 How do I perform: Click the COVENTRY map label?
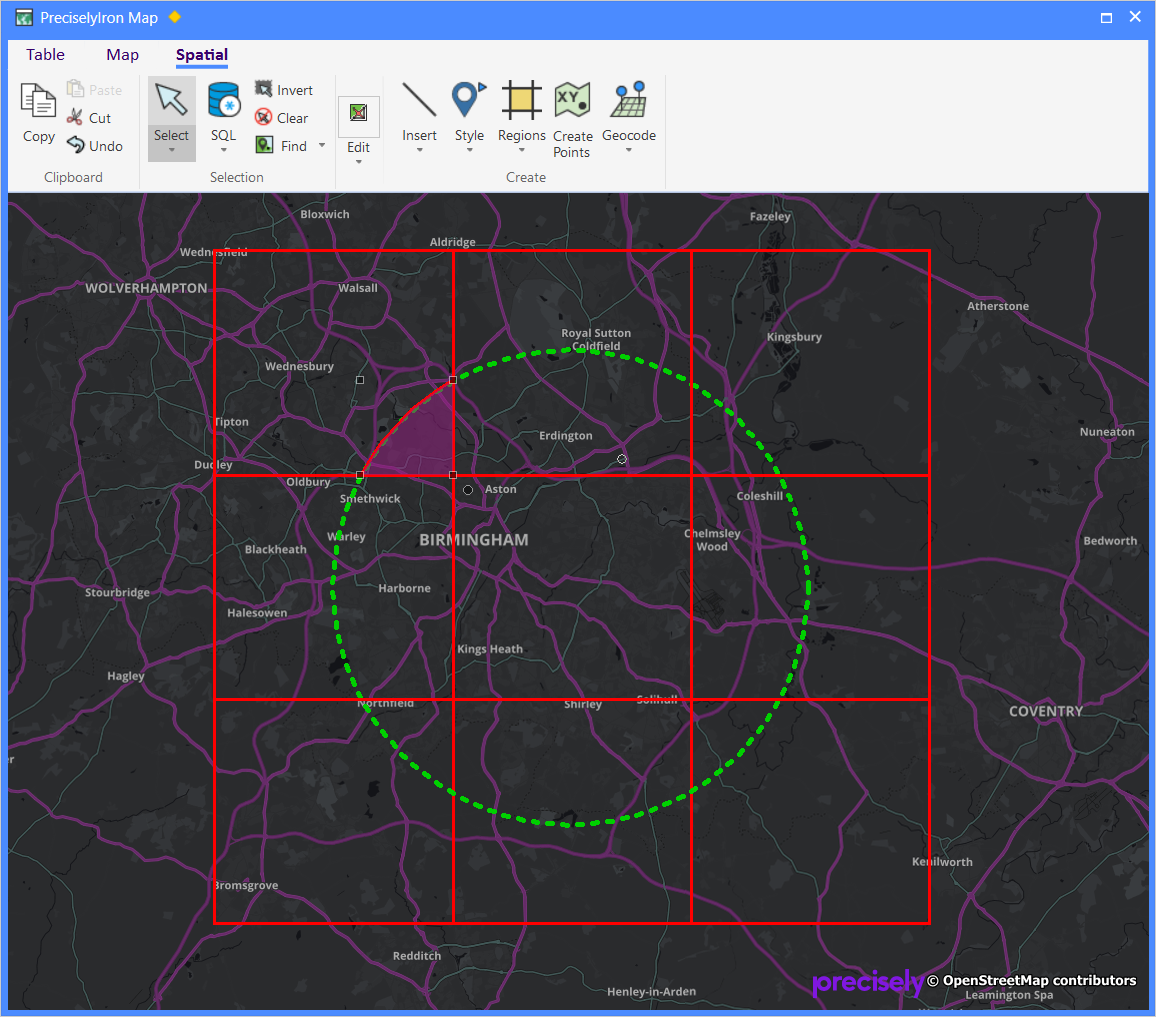pos(1045,711)
